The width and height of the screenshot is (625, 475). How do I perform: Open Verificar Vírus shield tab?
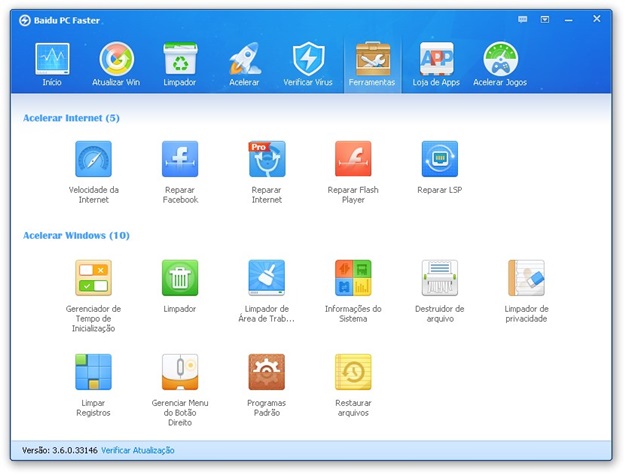click(x=308, y=65)
